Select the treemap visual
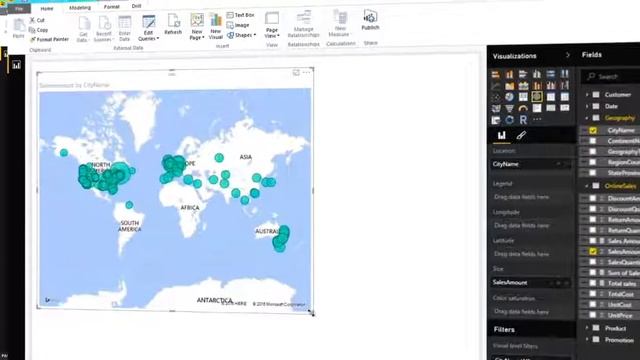Screen dimensions: 640x360 [523, 97]
